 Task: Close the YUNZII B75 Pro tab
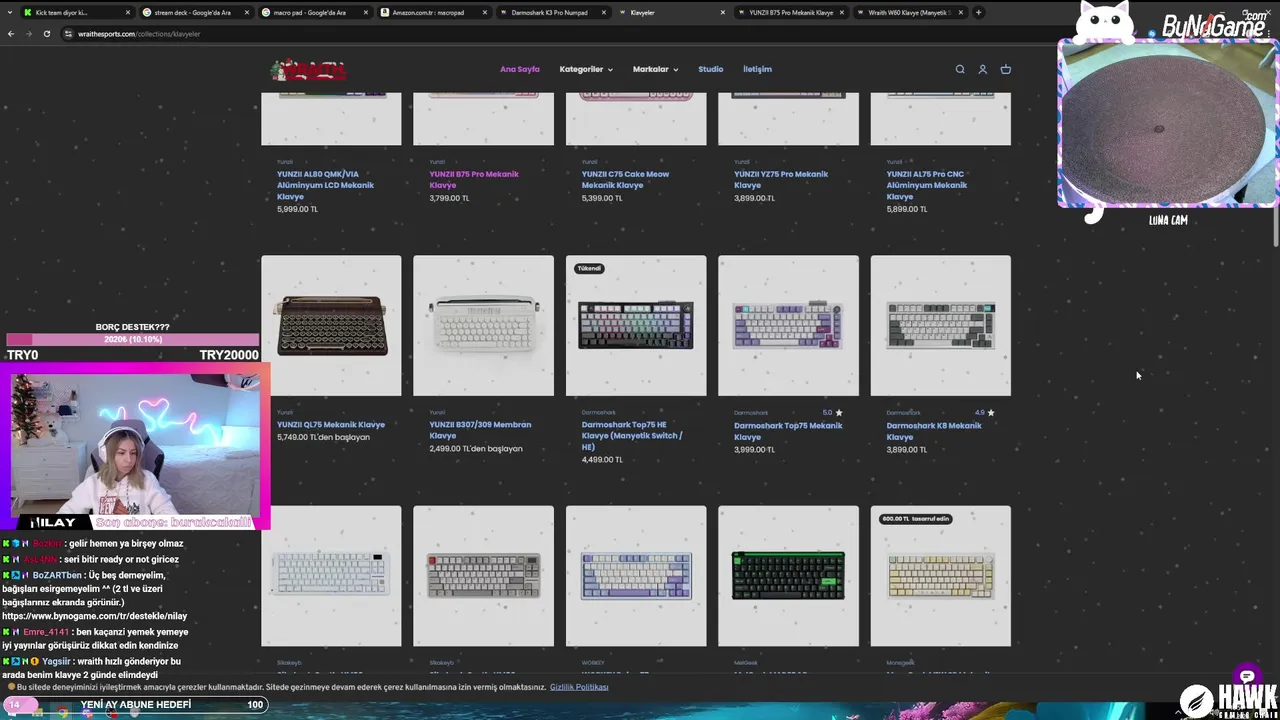(x=842, y=13)
